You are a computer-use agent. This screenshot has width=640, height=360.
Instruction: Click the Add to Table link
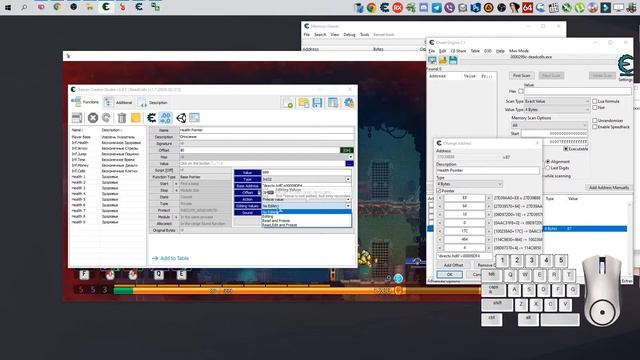[x=171, y=258]
